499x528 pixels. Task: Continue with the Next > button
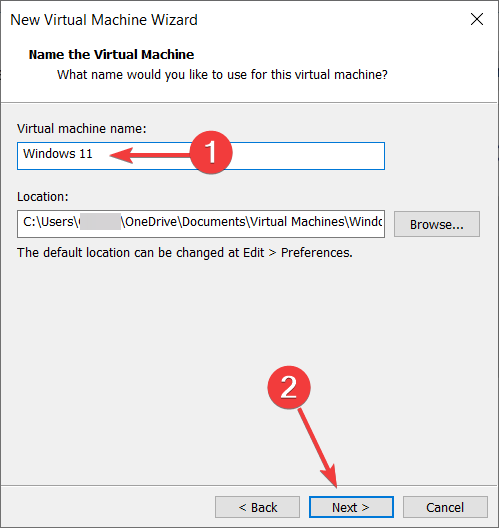tap(351, 507)
